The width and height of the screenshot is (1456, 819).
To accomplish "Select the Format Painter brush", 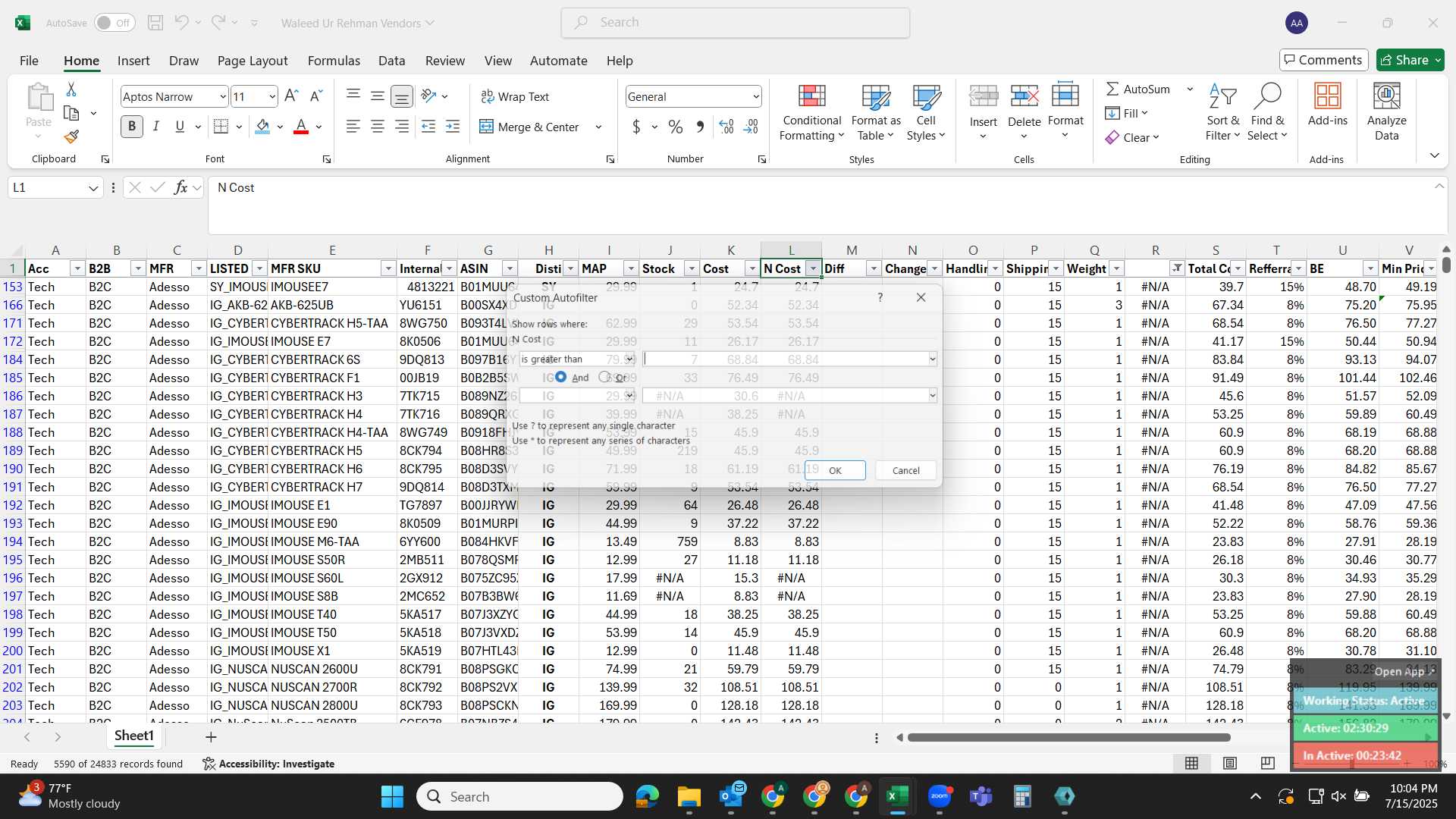I will (x=71, y=136).
